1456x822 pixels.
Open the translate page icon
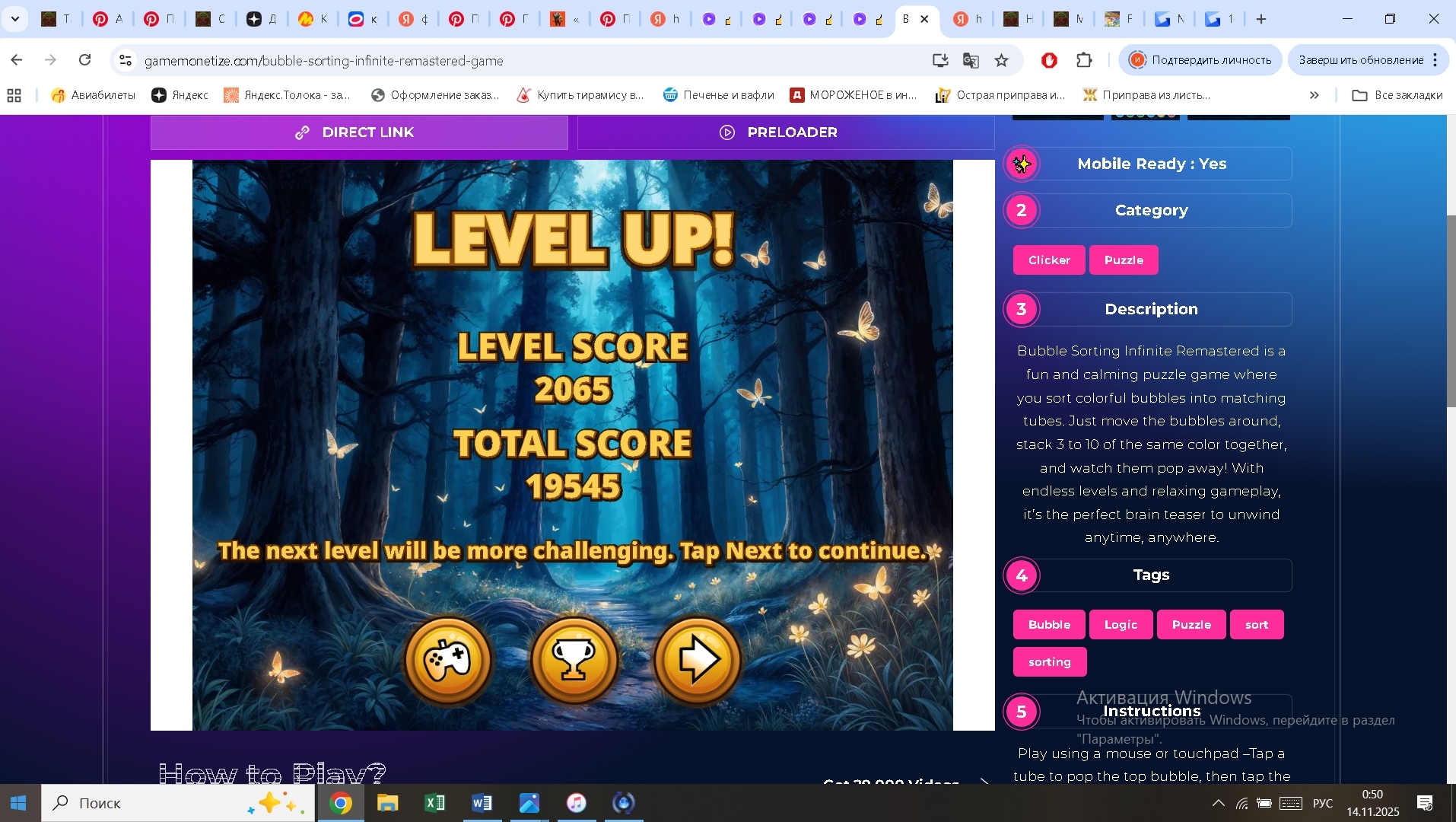point(971,60)
